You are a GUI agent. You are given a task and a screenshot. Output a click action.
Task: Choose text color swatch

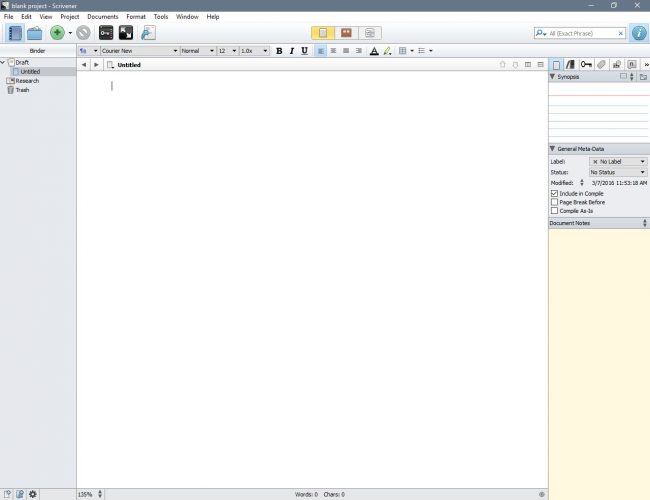[x=374, y=51]
